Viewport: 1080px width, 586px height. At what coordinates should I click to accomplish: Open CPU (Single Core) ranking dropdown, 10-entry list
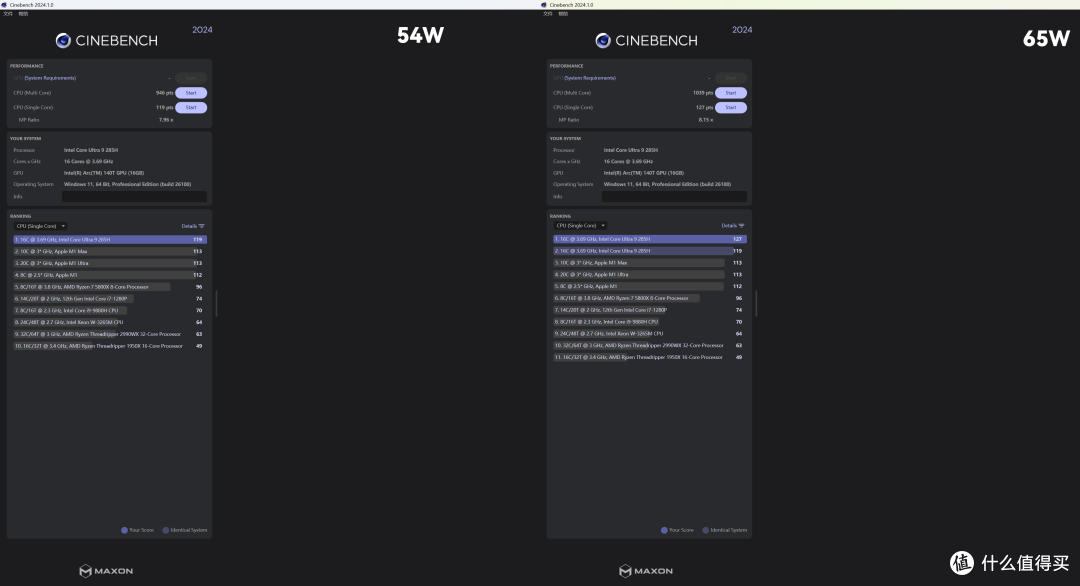pyautogui.click(x=41, y=226)
